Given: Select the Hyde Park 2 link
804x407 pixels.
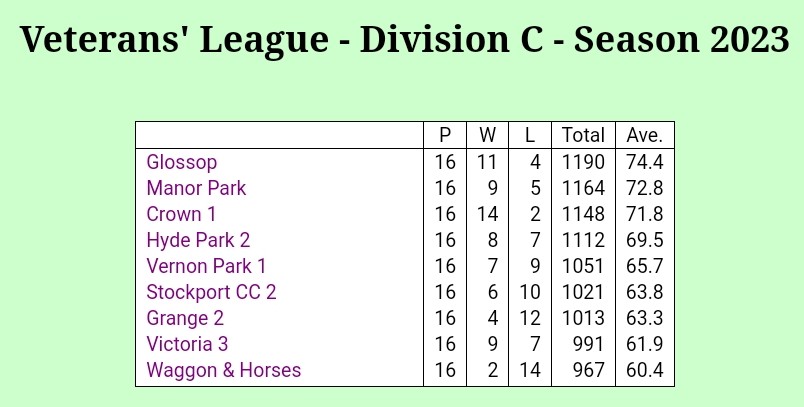Looking at the screenshot, I should (x=198, y=240).
